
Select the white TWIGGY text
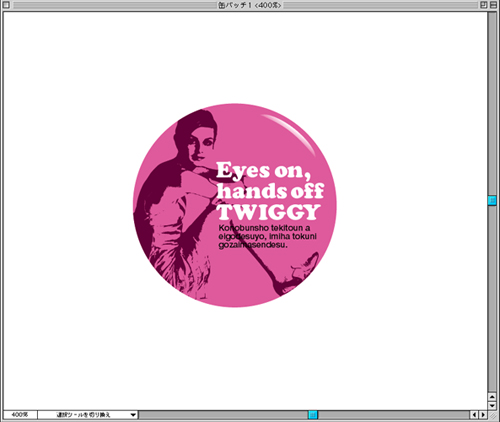[269, 212]
